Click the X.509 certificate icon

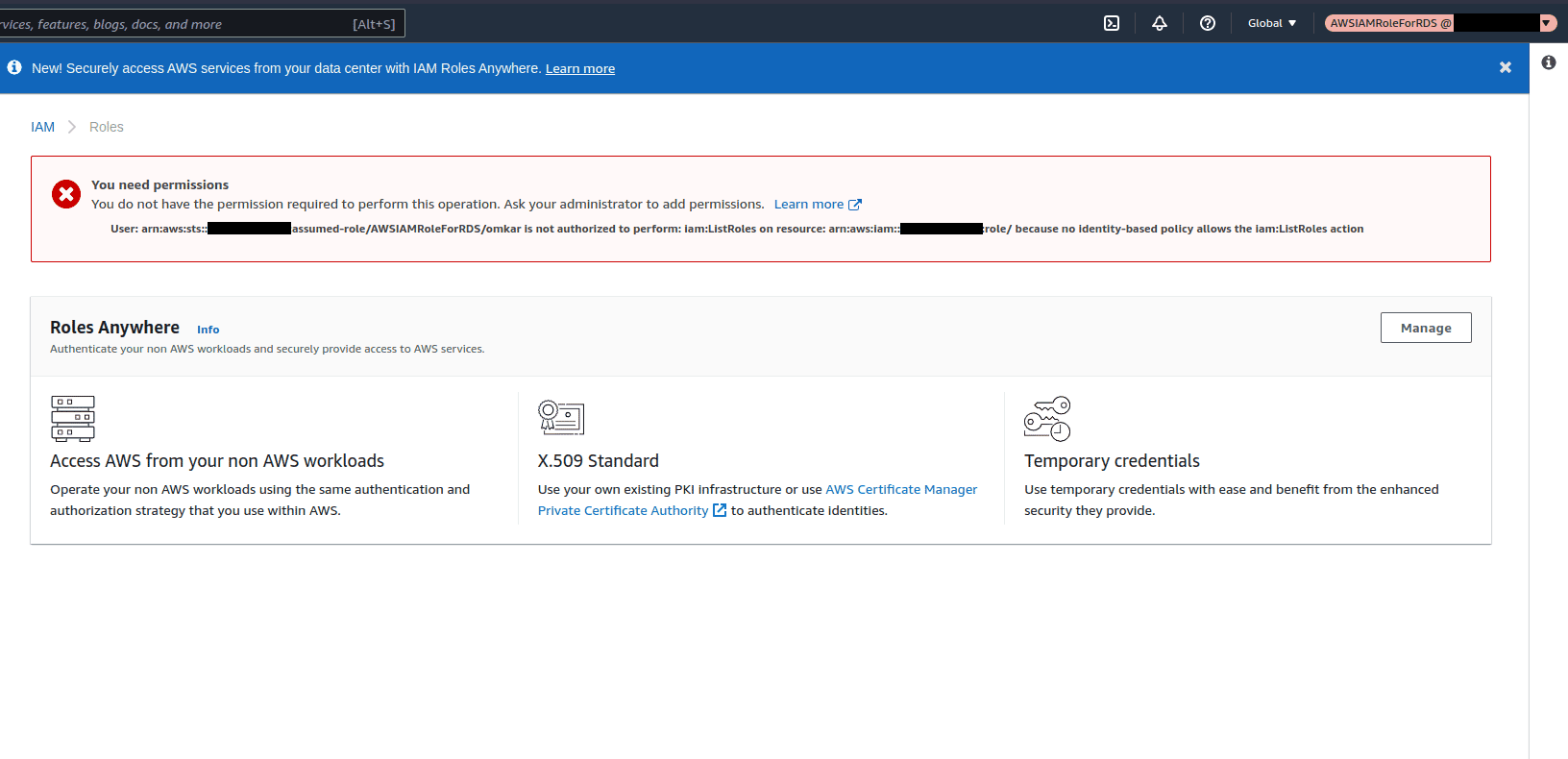tap(561, 418)
